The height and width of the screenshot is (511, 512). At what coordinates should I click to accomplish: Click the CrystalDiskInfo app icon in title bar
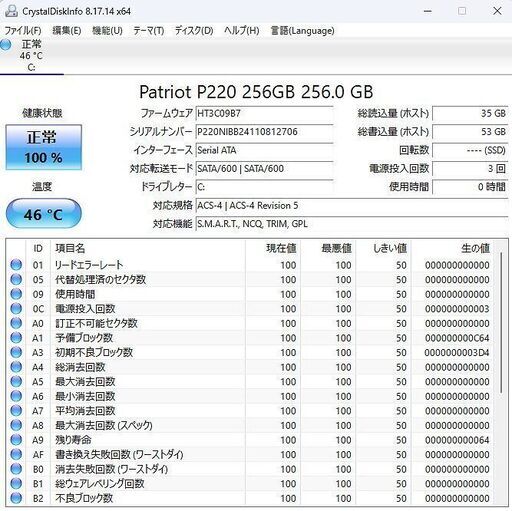[11, 11]
